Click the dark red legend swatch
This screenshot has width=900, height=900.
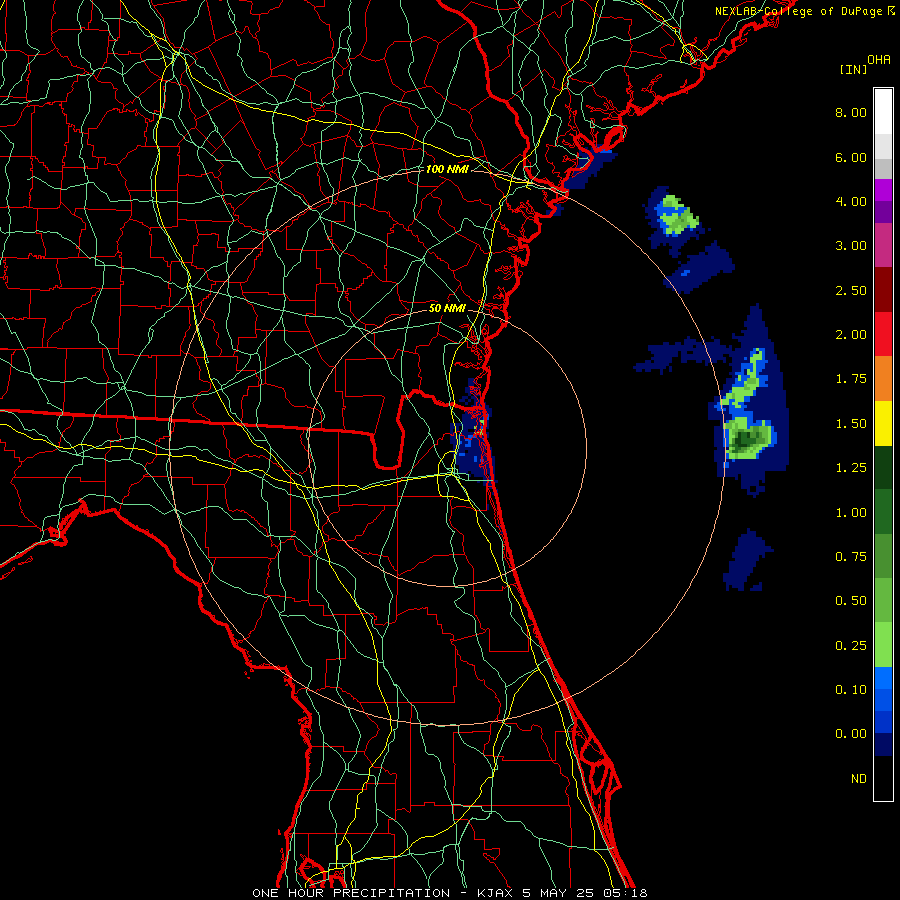click(x=883, y=290)
